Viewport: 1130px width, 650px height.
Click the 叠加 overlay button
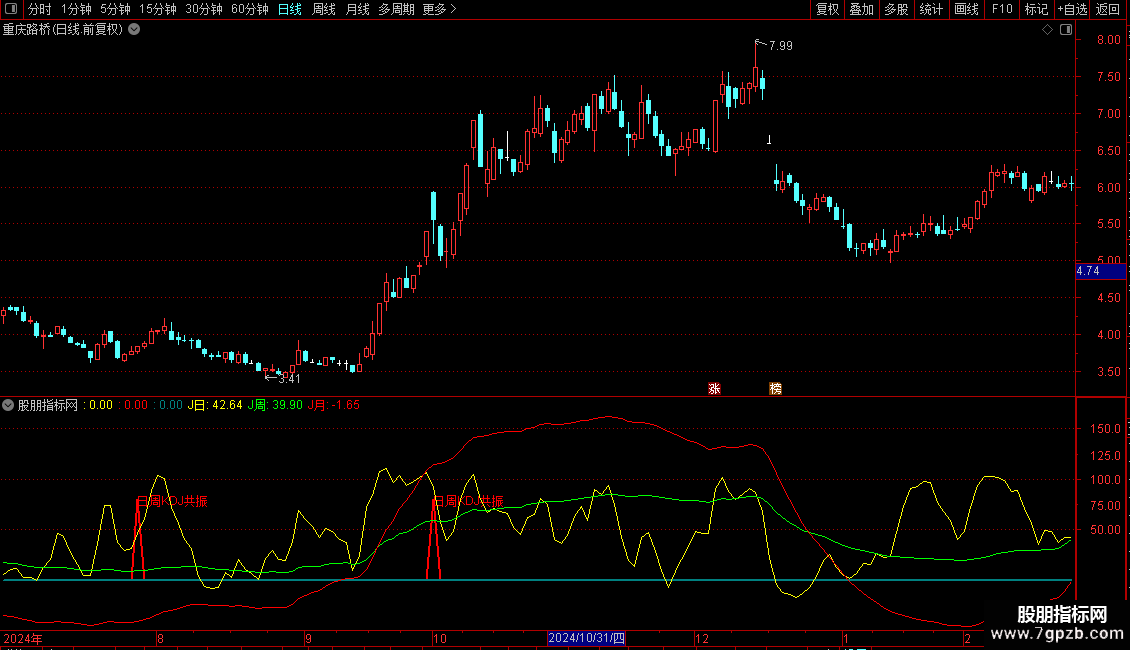pyautogui.click(x=862, y=9)
